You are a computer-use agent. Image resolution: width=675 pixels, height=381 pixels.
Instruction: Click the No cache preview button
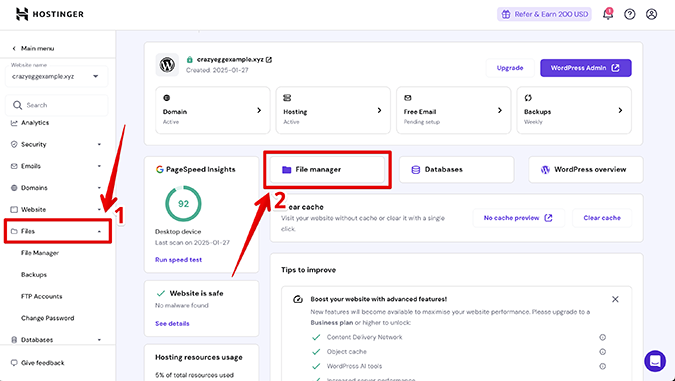pyautogui.click(x=518, y=218)
